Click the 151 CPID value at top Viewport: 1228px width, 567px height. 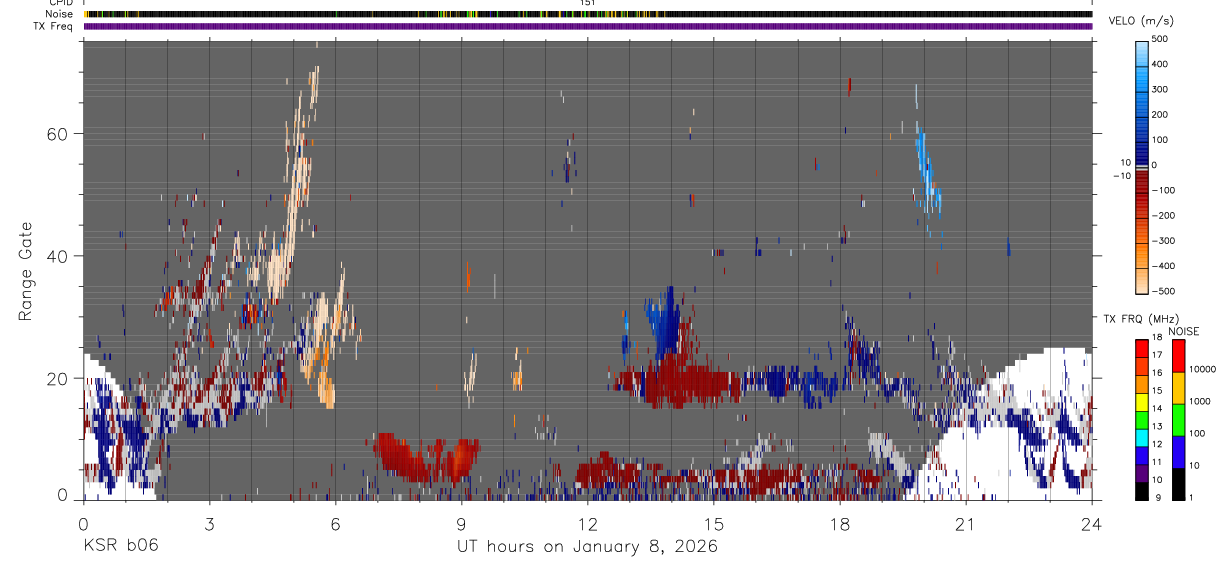pos(587,3)
